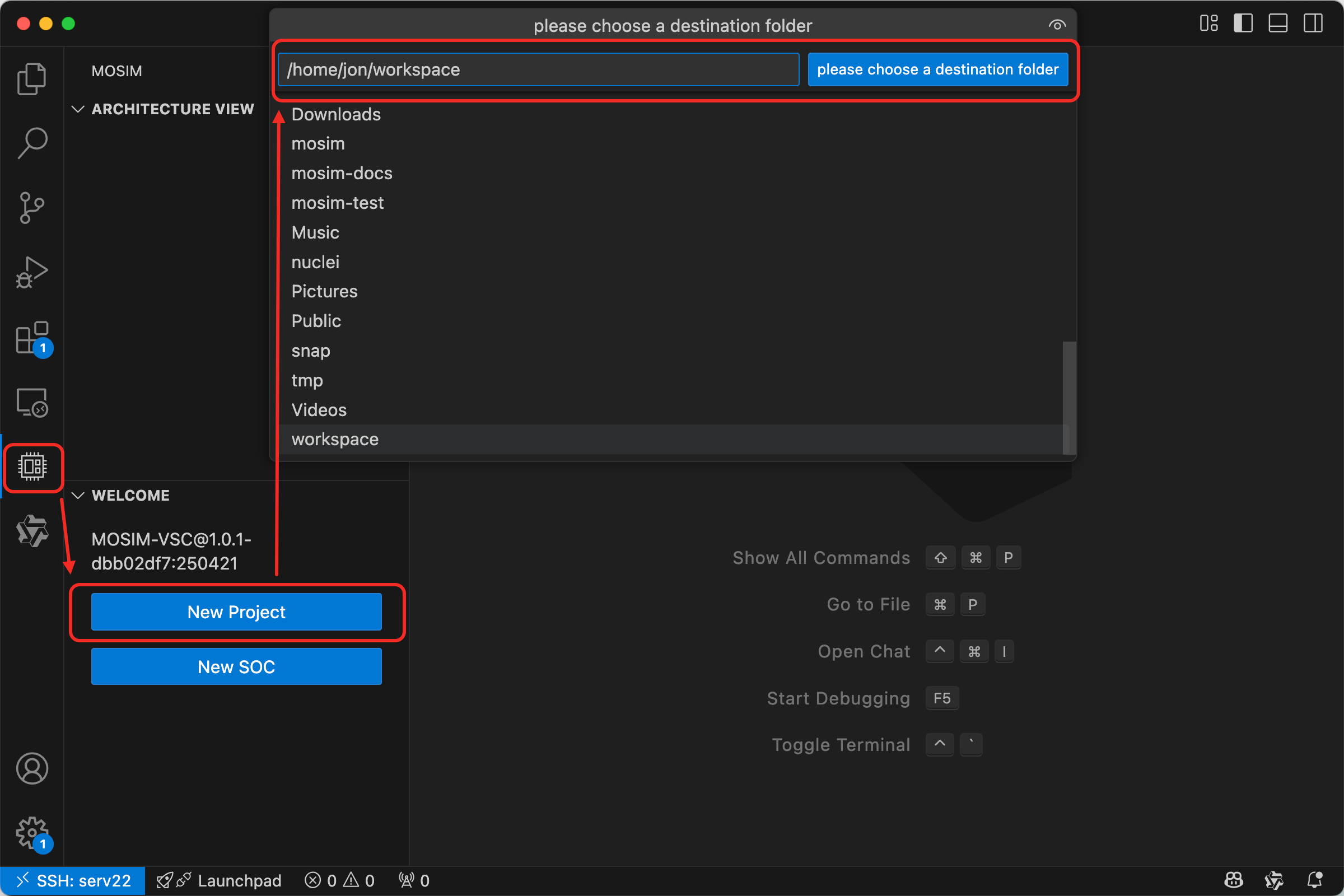Click Start Debugging hint
Screen dimensions: 1344x896
838,698
